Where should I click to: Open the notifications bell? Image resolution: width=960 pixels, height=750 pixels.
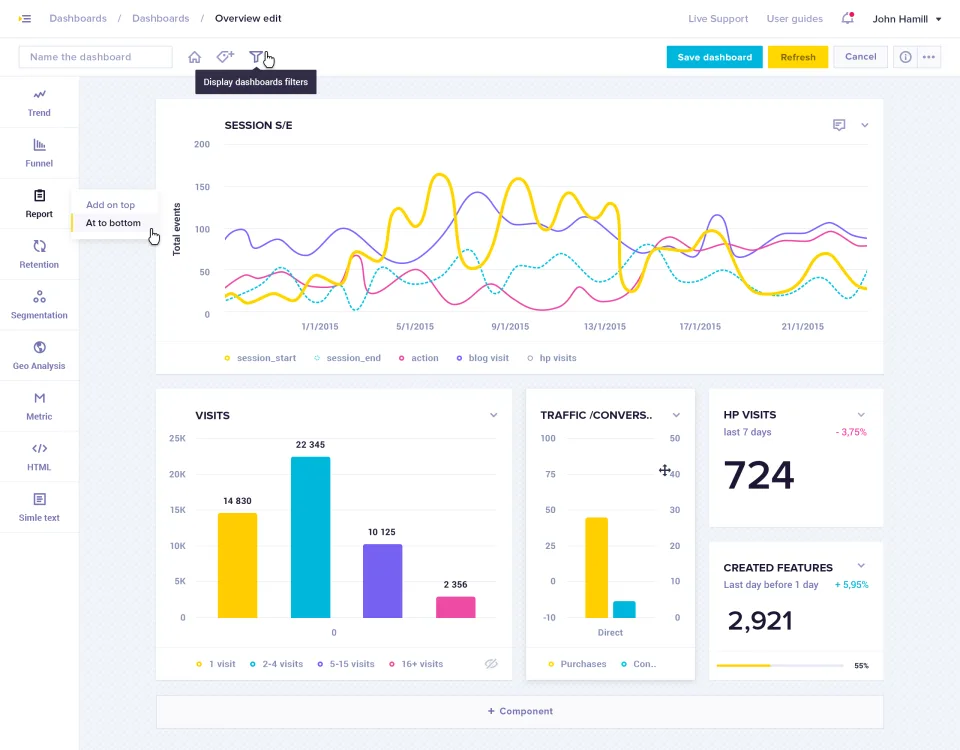point(847,18)
